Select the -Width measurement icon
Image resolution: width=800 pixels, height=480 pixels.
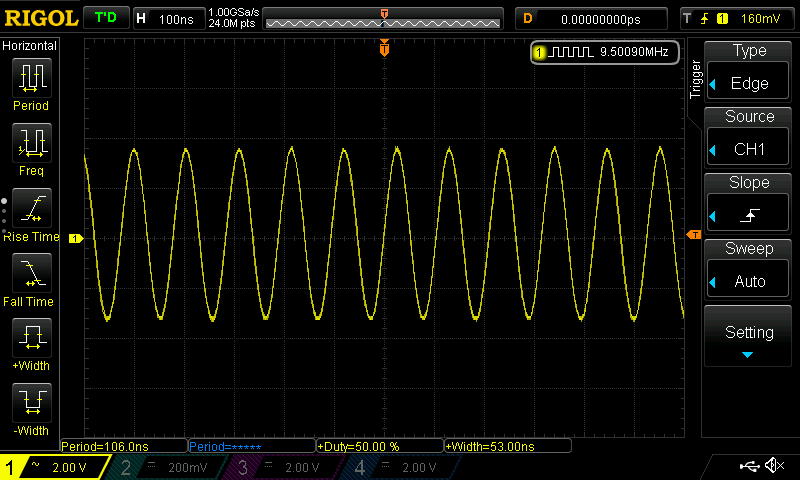pyautogui.click(x=32, y=402)
